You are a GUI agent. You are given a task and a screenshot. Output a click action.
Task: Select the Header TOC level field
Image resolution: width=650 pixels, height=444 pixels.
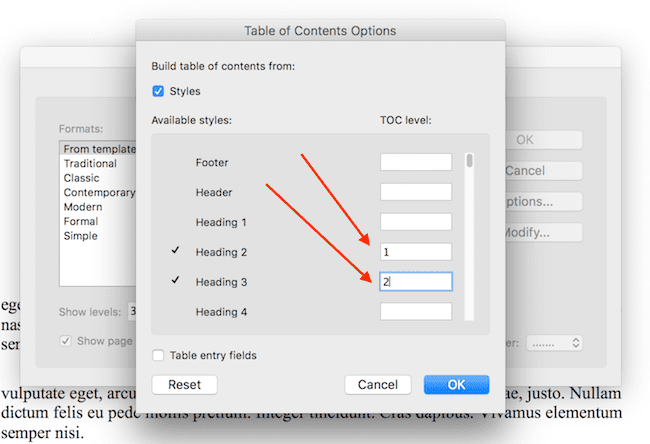pos(415,192)
